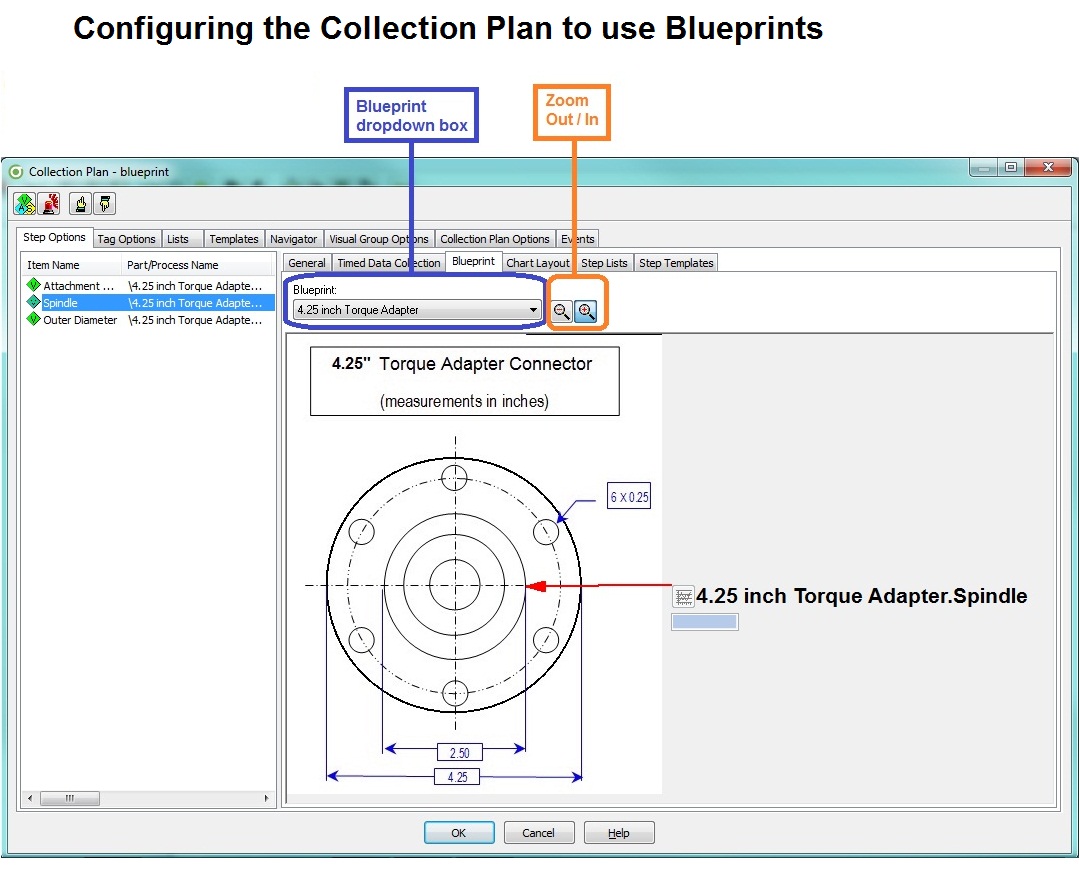Open the Timed Data Collection tab

(x=390, y=262)
